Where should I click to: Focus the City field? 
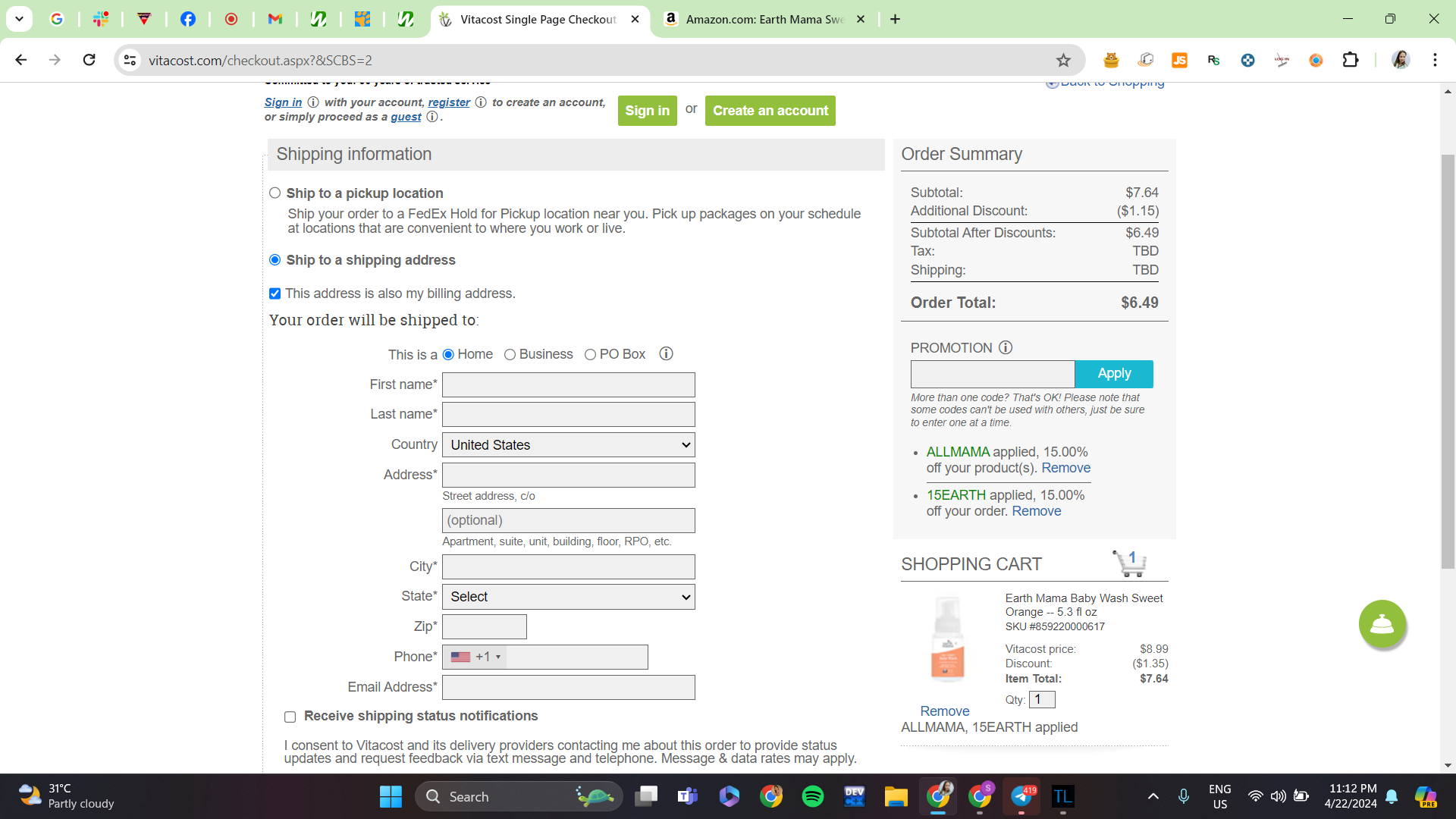pyautogui.click(x=569, y=567)
